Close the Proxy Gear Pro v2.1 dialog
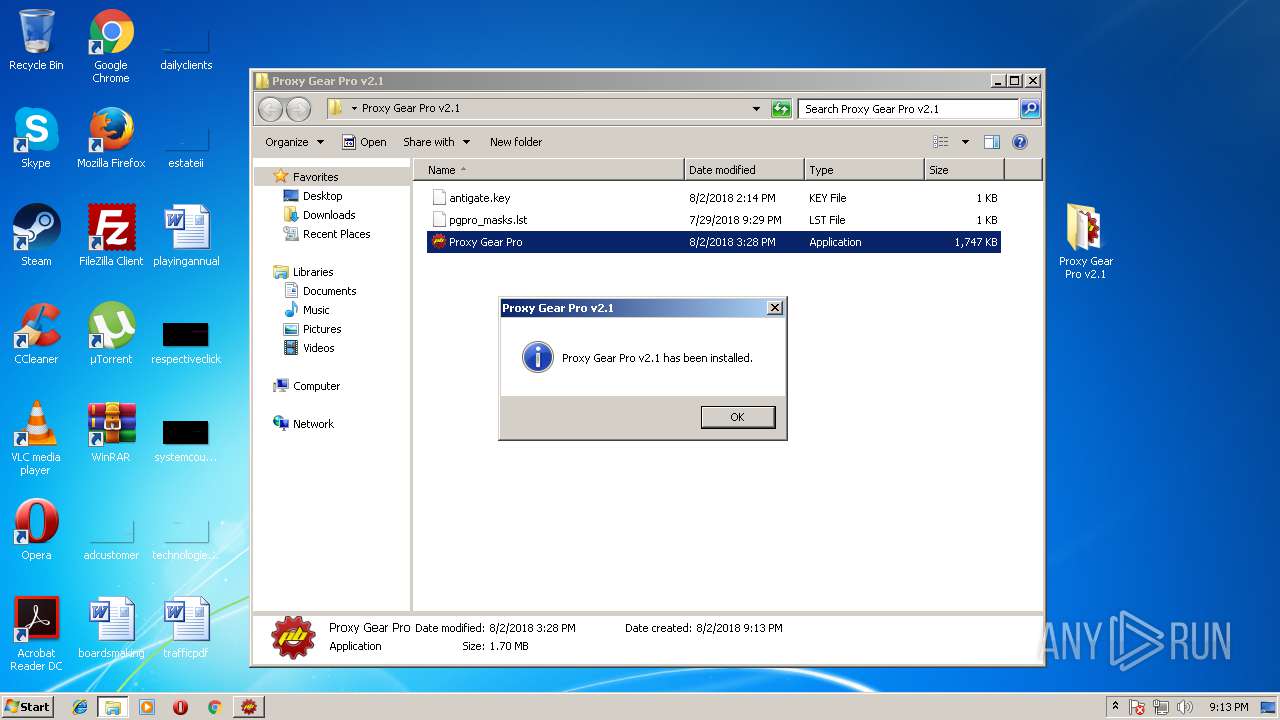The image size is (1280, 720). (774, 308)
